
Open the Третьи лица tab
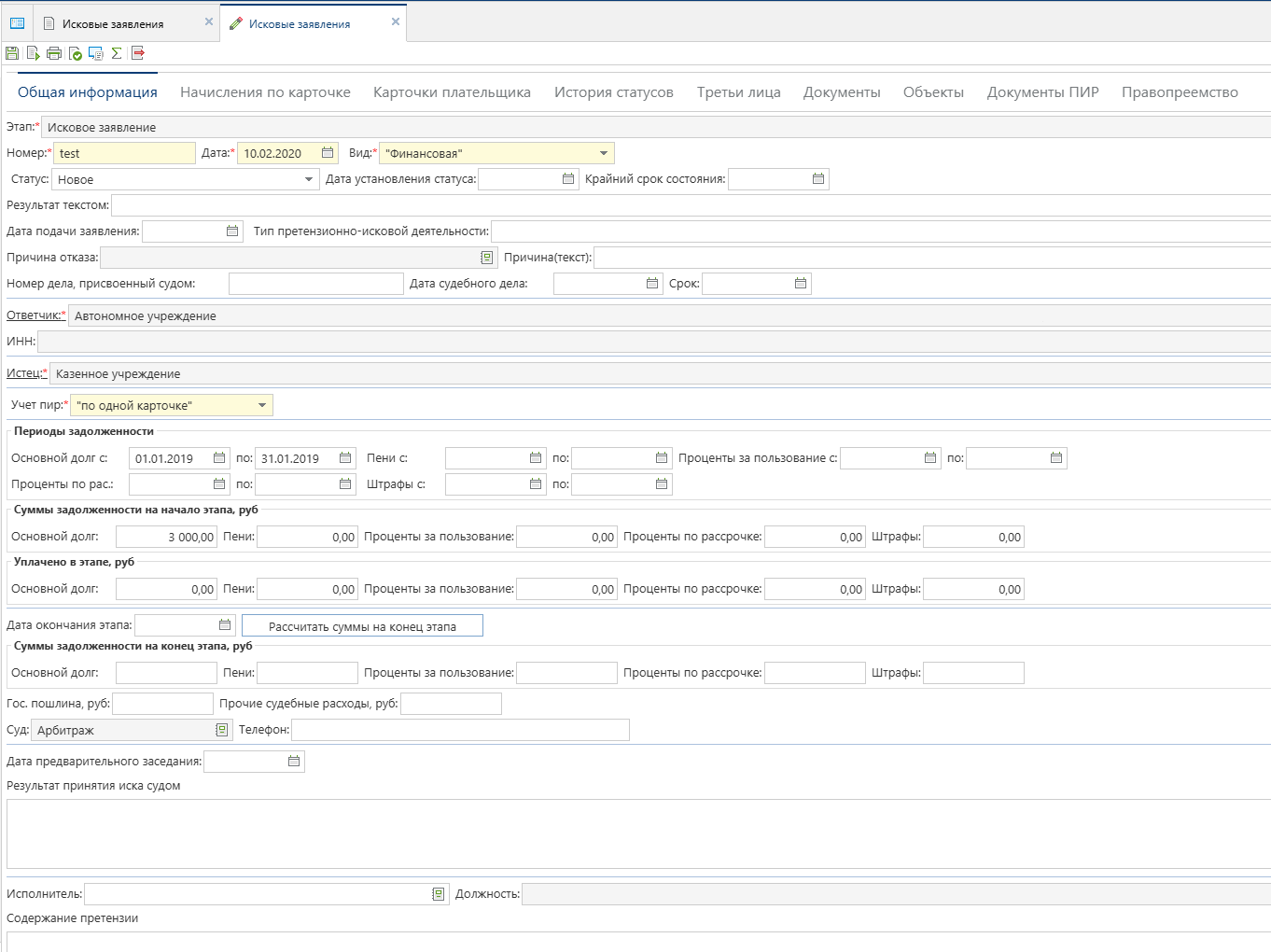(739, 92)
